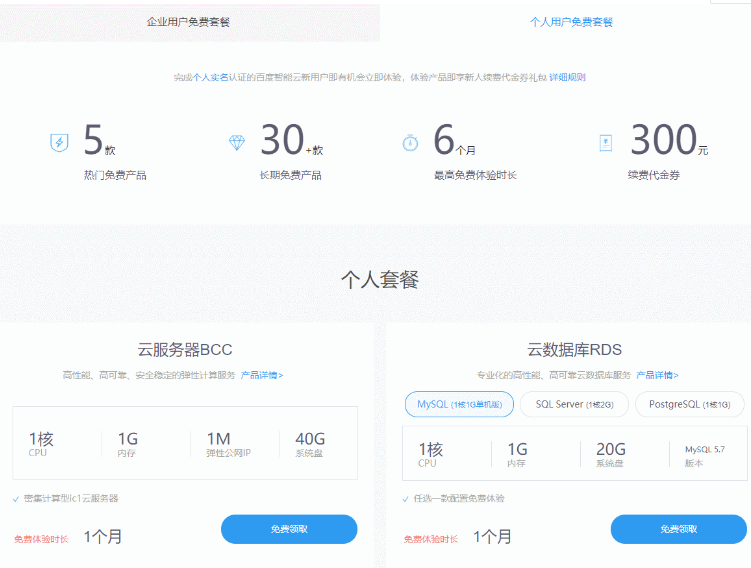Open 云服务器BCC 产品详情 link
This screenshot has width=751, height=568.
click(x=262, y=375)
